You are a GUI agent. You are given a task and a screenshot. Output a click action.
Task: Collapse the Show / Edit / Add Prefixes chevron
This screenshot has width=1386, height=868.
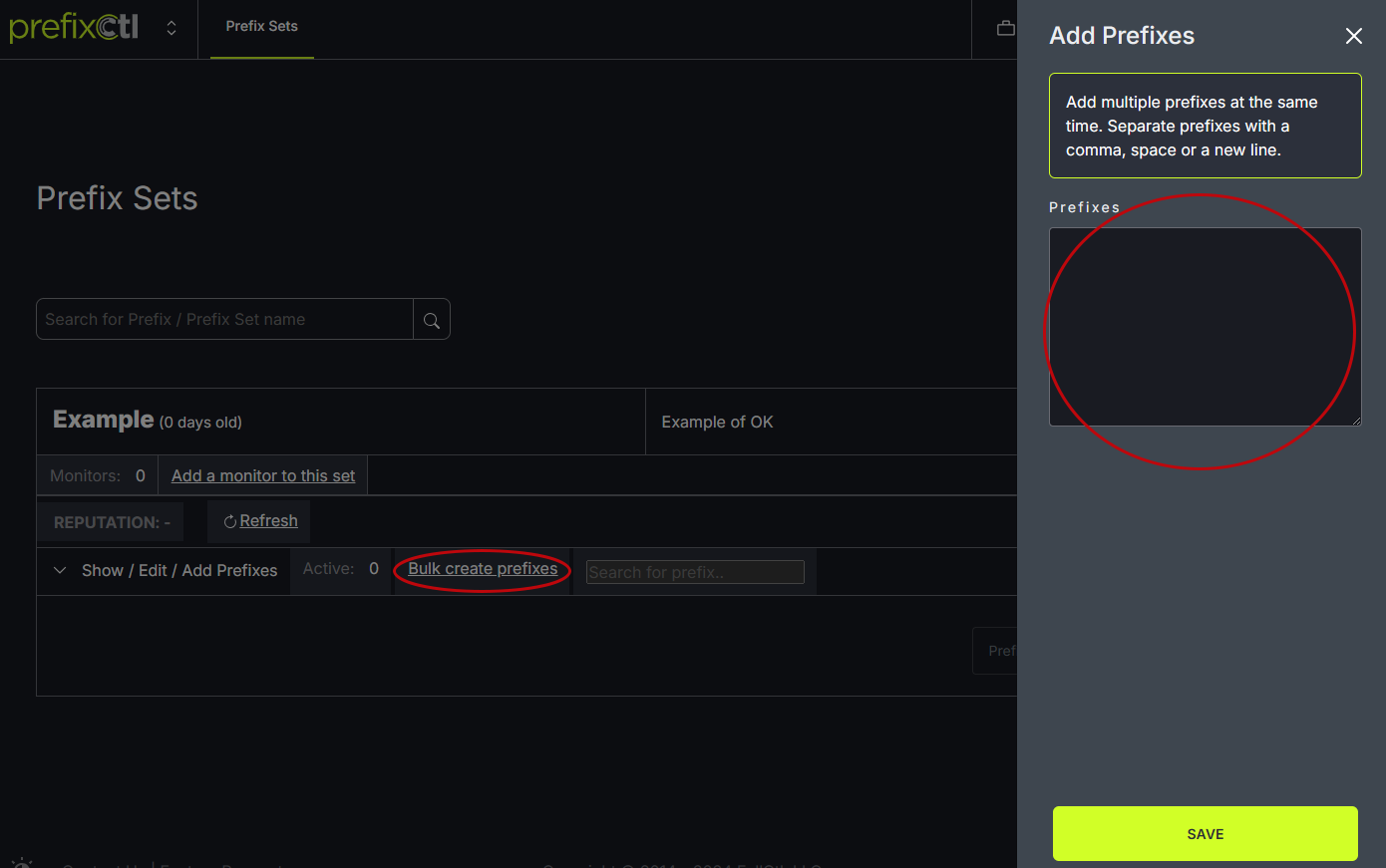[x=60, y=571]
